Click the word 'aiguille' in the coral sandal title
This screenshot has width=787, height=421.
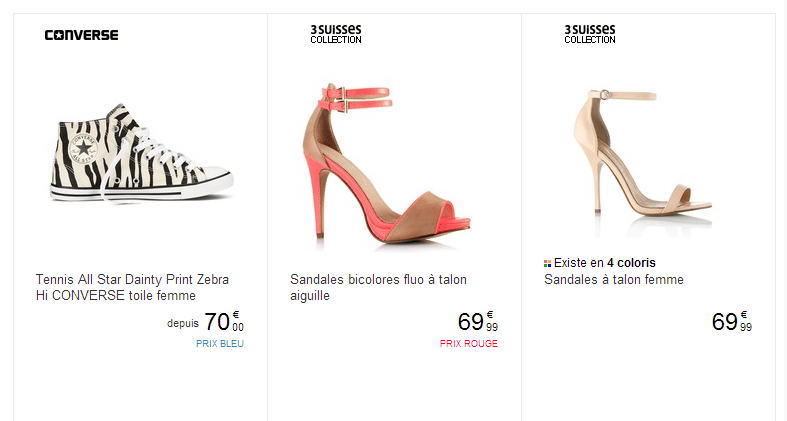click(x=310, y=296)
